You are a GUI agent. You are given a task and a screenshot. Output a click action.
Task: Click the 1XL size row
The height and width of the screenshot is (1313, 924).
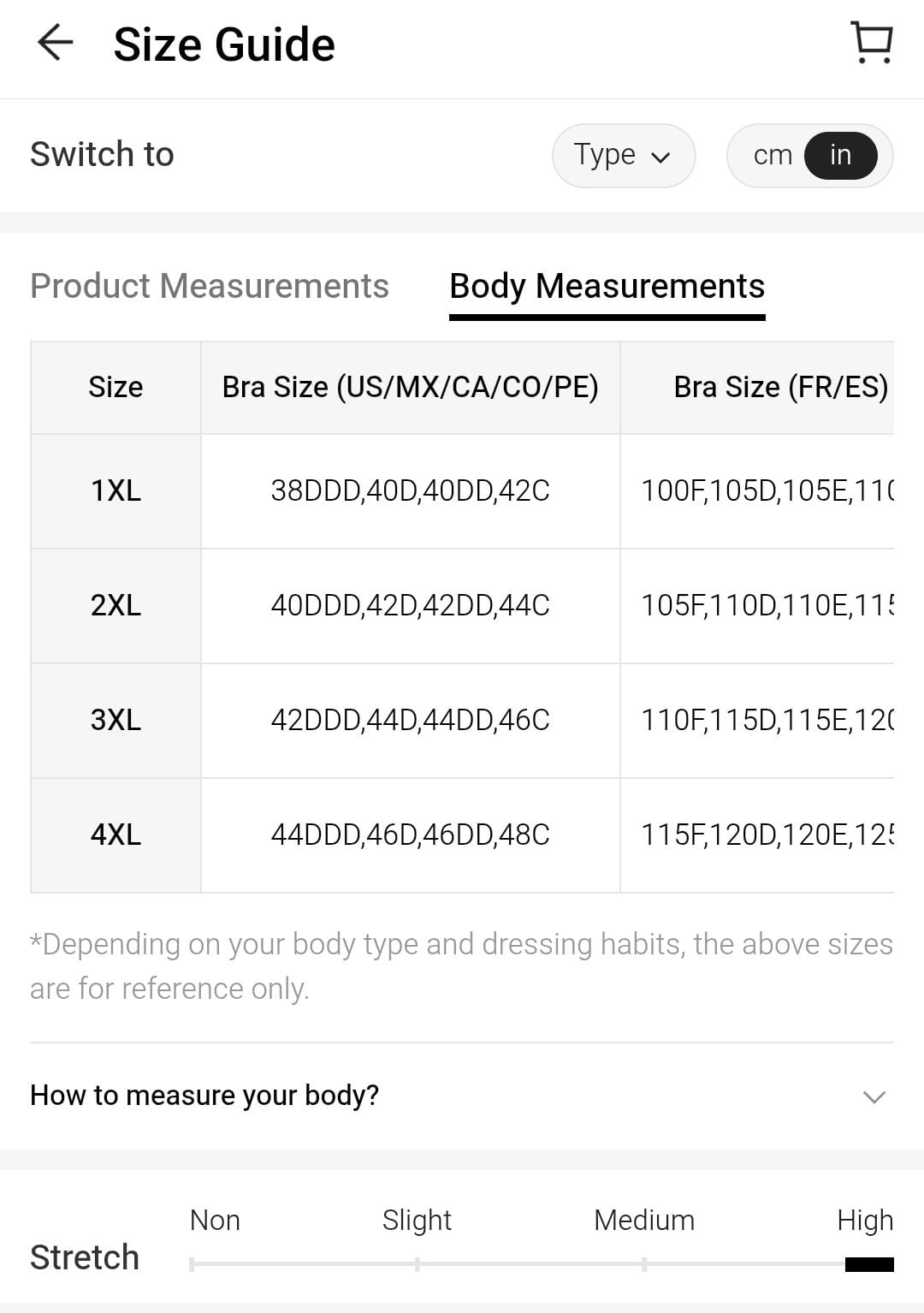(115, 490)
